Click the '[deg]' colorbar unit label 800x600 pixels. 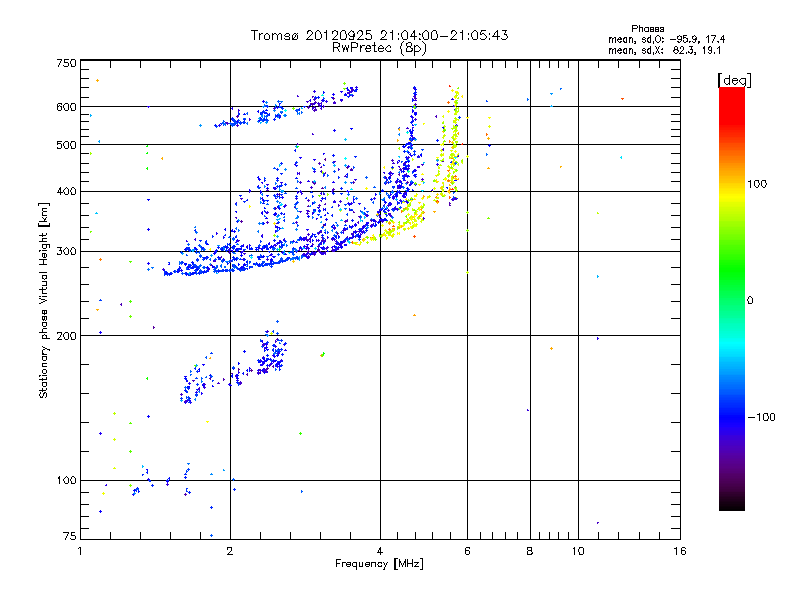[x=734, y=80]
